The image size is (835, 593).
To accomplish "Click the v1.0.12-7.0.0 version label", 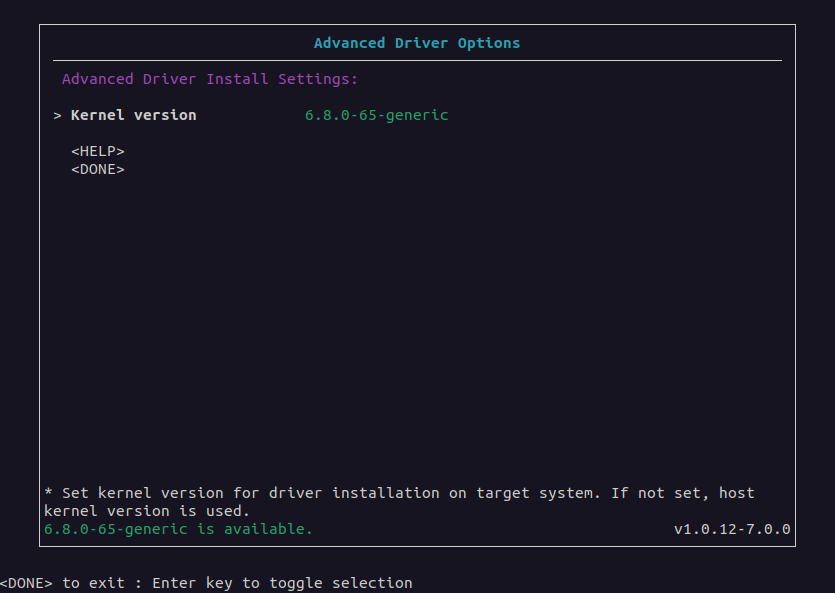I will (732, 529).
